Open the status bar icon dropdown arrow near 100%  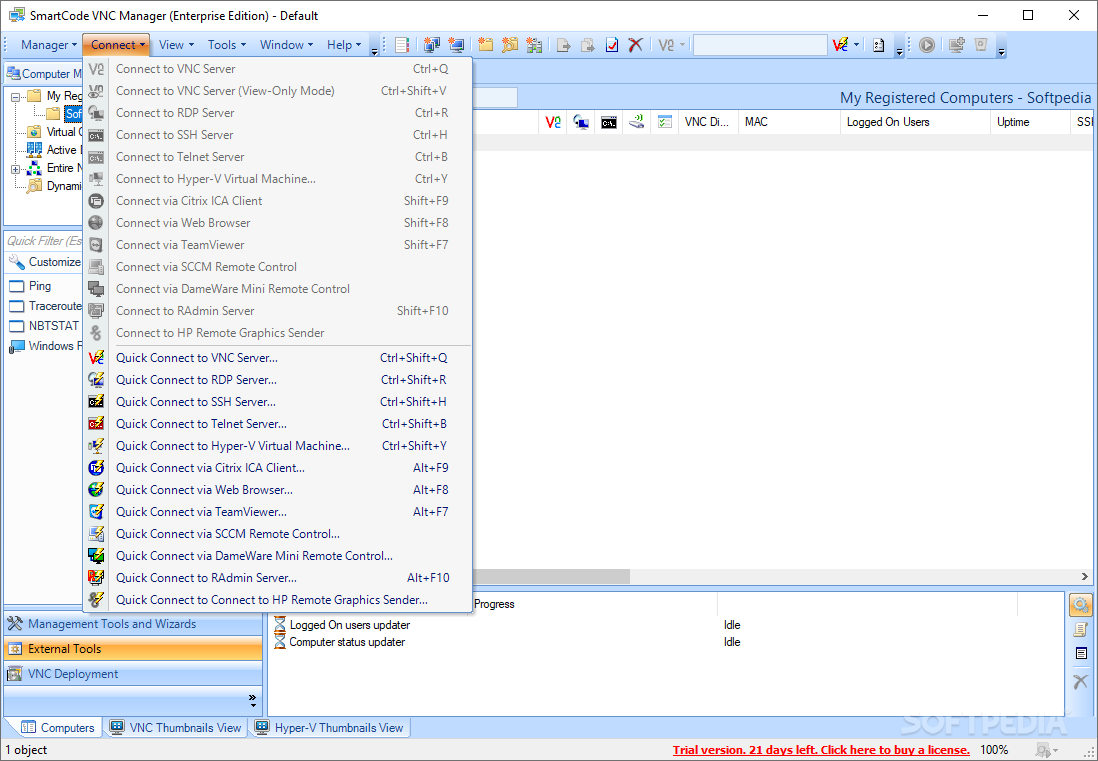[x=1055, y=750]
